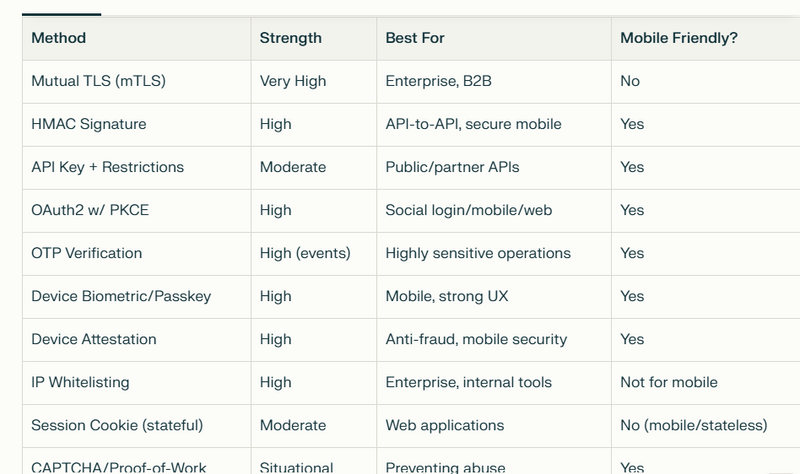Click the Mobile Friendly? column header
The image size is (800, 474).
[x=679, y=38]
